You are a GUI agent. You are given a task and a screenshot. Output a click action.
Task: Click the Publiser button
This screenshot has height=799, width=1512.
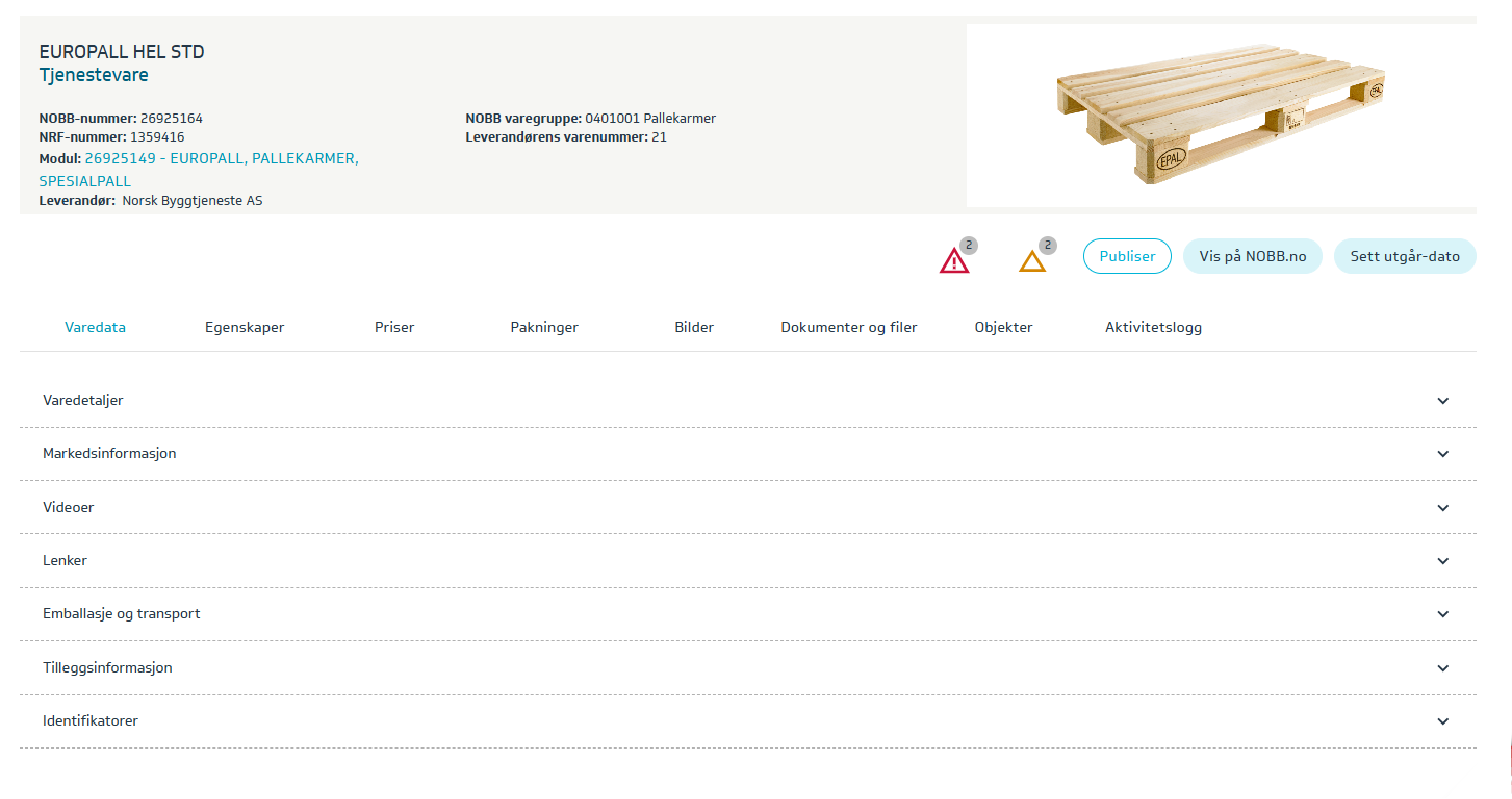[x=1126, y=256]
